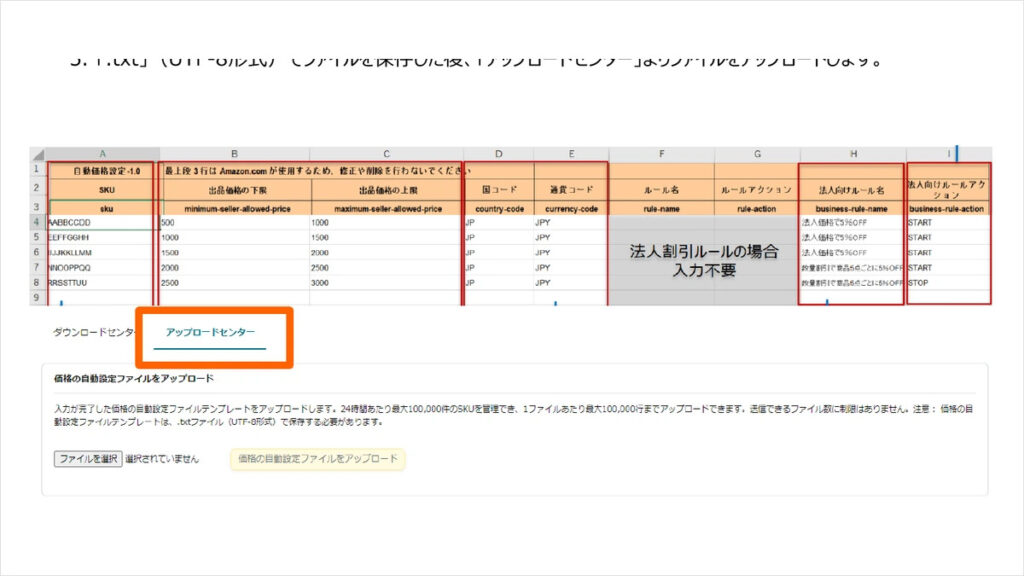
Task: Click the country-code cell
Action: tap(500, 209)
